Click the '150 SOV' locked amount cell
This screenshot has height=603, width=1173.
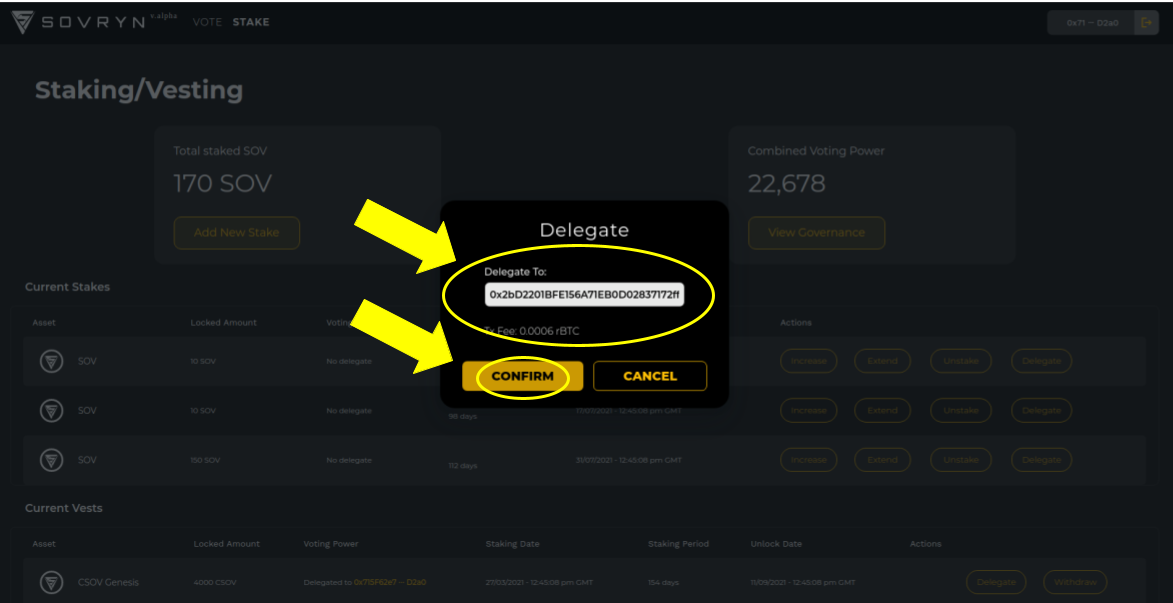(205, 460)
